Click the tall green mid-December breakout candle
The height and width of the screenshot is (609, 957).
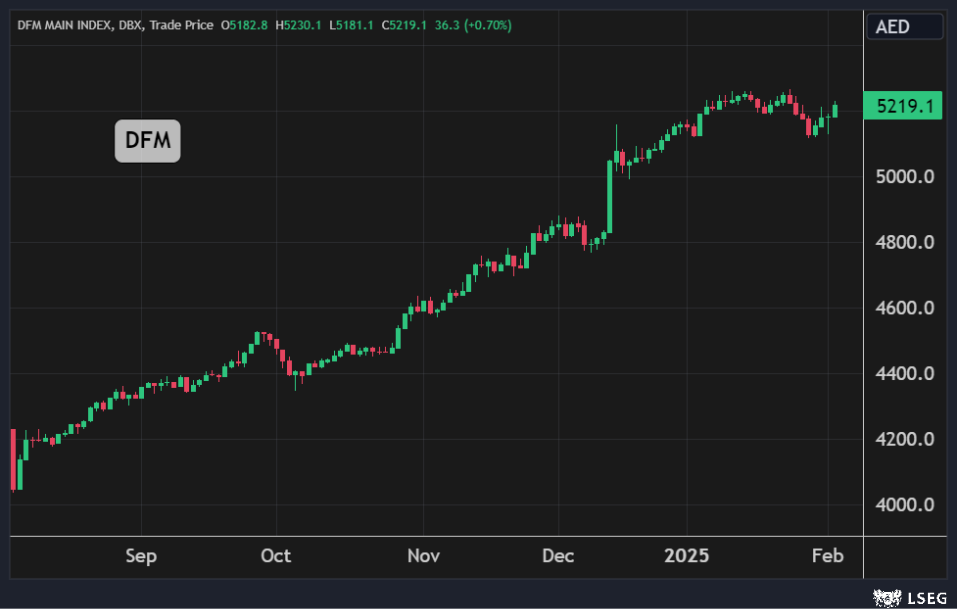click(610, 196)
